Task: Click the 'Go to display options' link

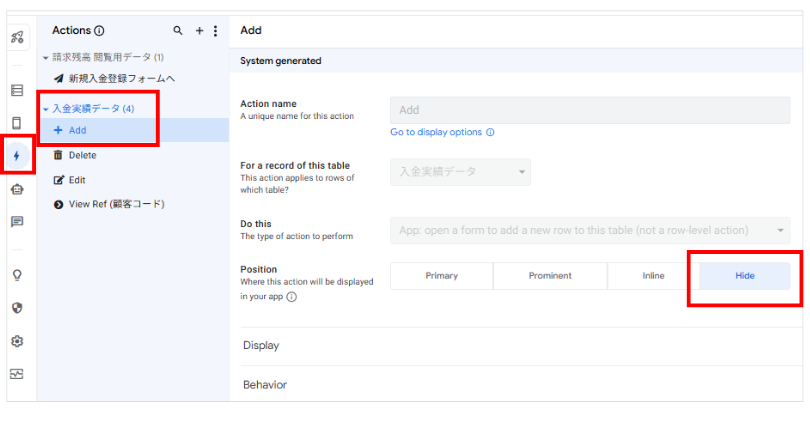Action: pyautogui.click(x=436, y=132)
